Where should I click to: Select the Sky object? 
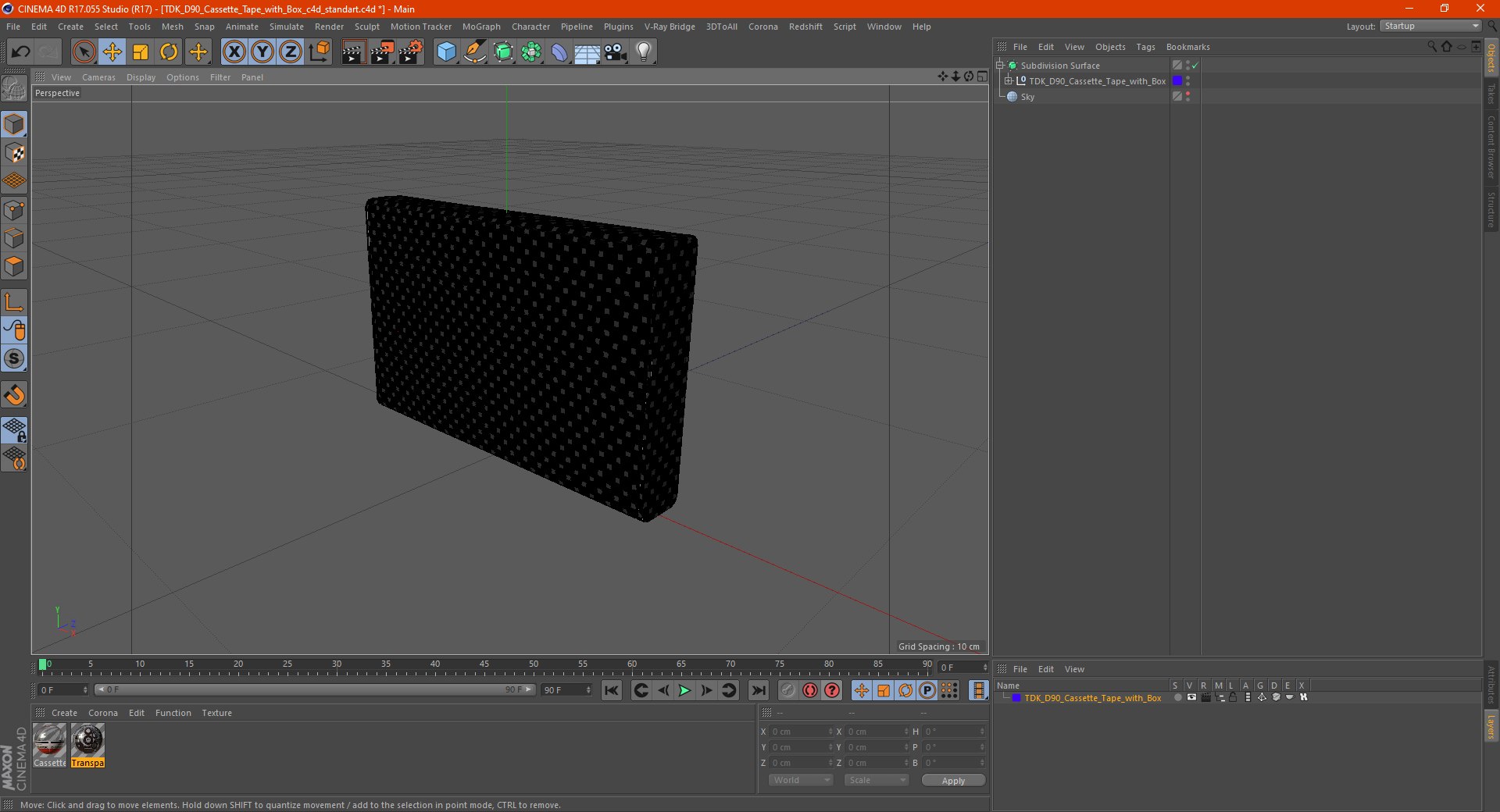click(x=1027, y=97)
